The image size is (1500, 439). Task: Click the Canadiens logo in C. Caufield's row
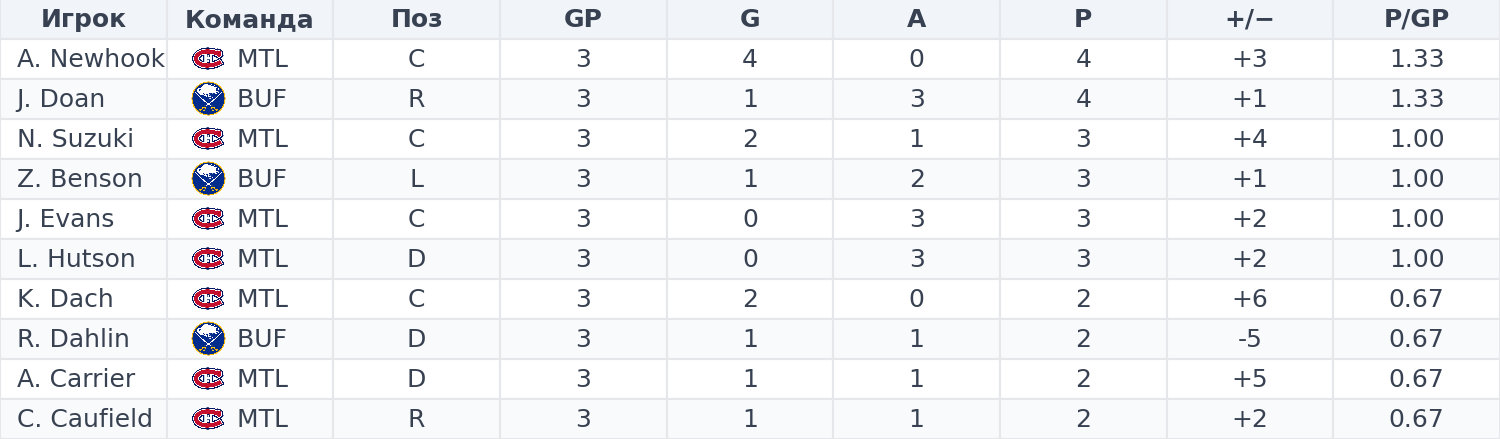click(208, 419)
